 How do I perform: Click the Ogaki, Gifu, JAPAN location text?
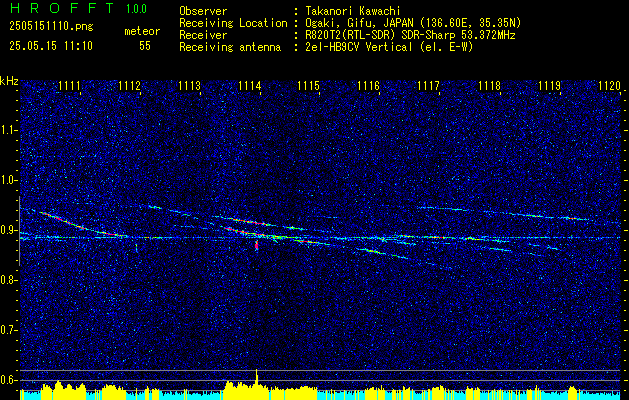point(413,23)
